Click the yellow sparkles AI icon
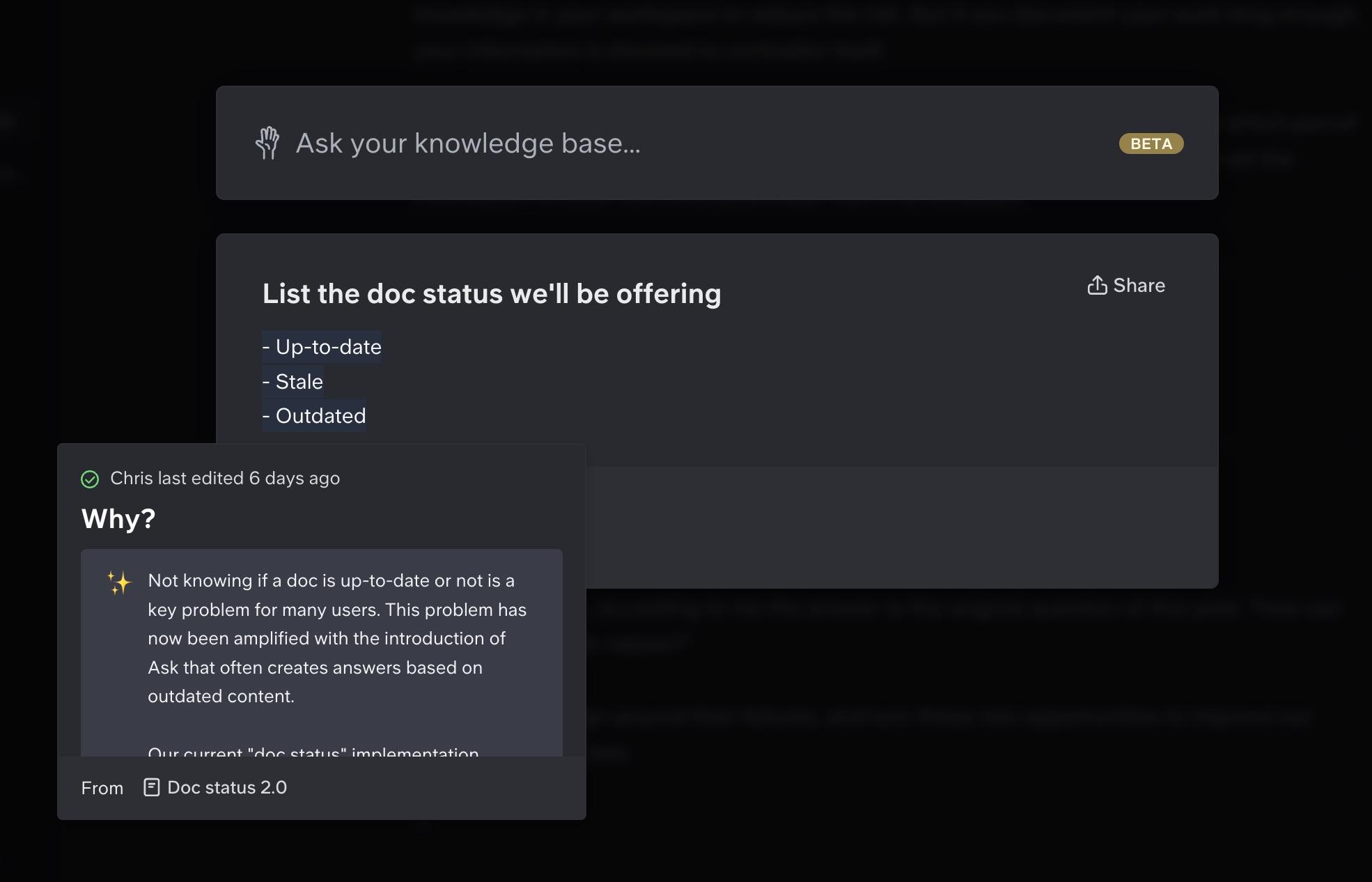Viewport: 1372px width, 882px height. (x=119, y=582)
